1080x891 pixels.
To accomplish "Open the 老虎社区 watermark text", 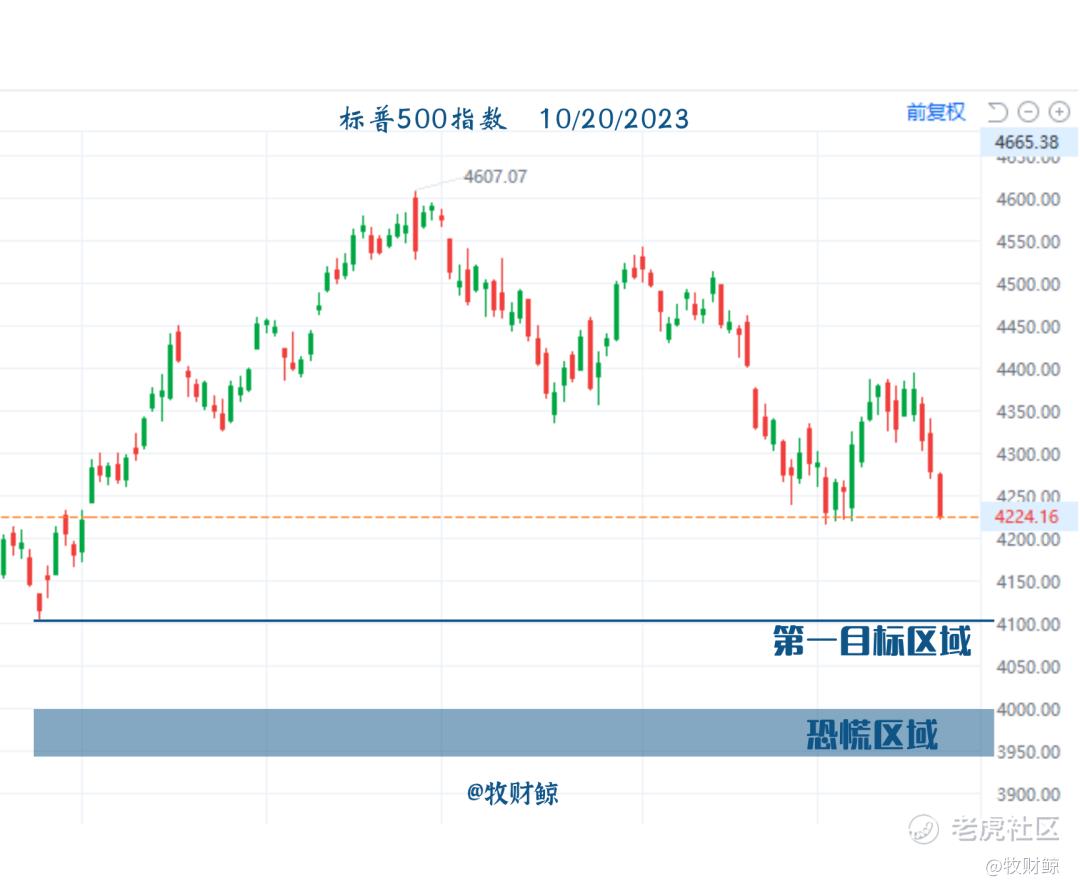I will coord(1005,828).
